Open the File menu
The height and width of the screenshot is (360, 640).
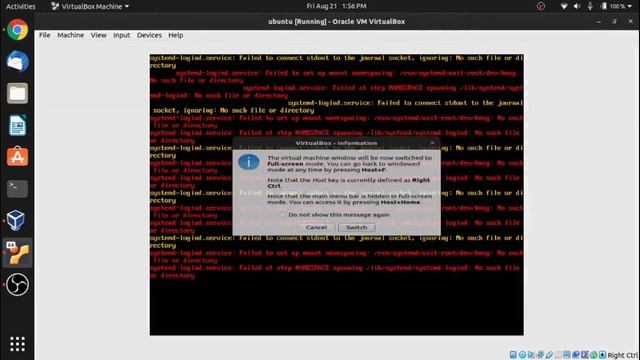[x=44, y=35]
